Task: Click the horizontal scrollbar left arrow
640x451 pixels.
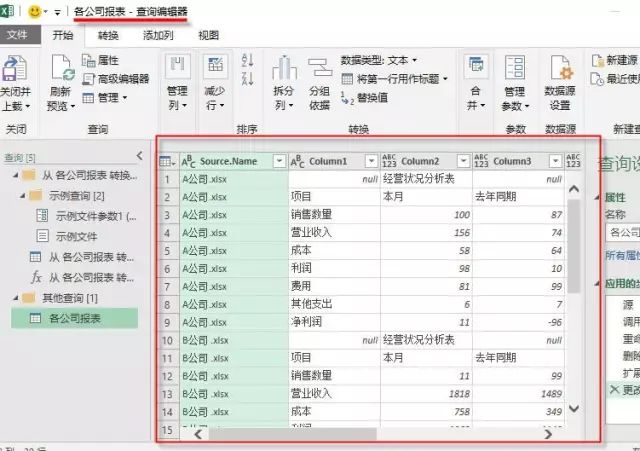Action: pos(198,434)
